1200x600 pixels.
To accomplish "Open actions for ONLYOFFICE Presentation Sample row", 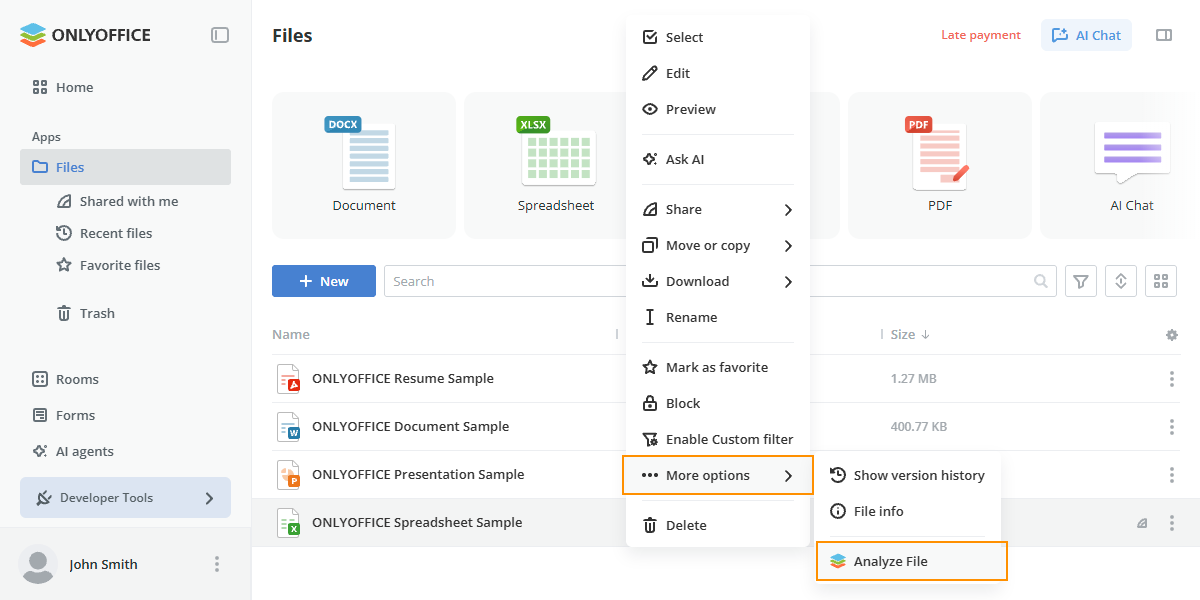I will click(x=1172, y=475).
